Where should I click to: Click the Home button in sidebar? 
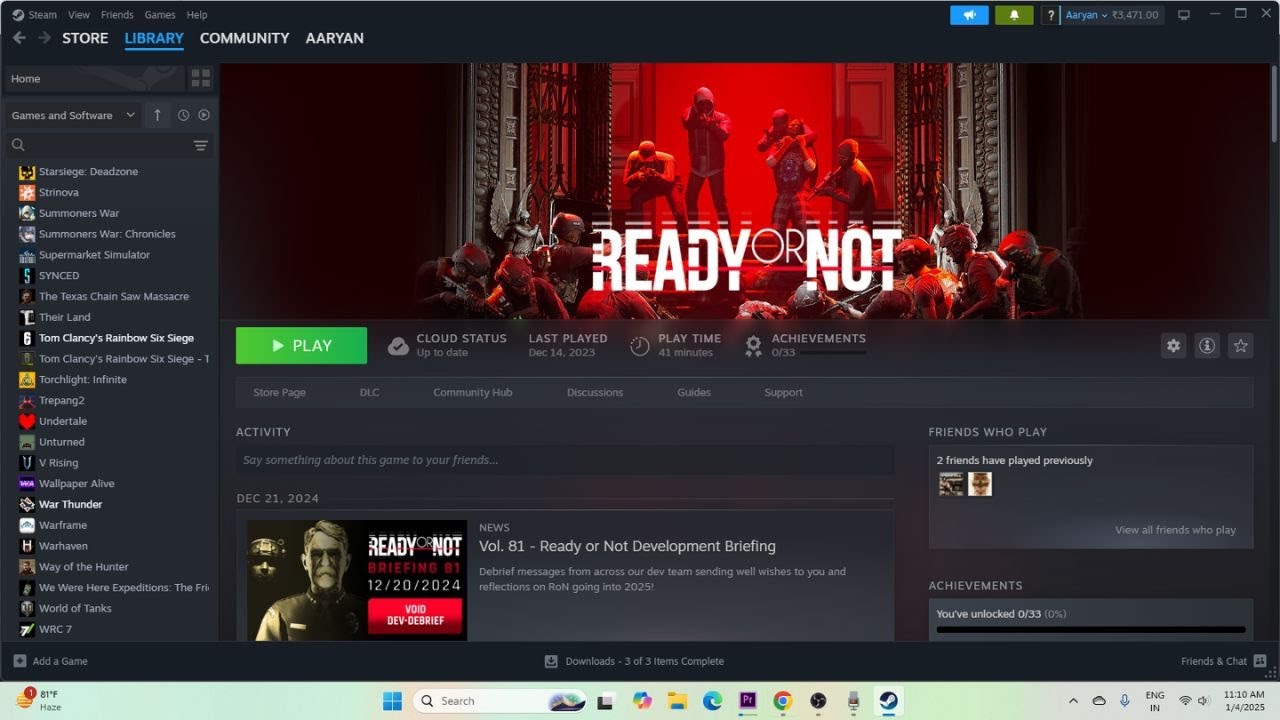point(95,78)
